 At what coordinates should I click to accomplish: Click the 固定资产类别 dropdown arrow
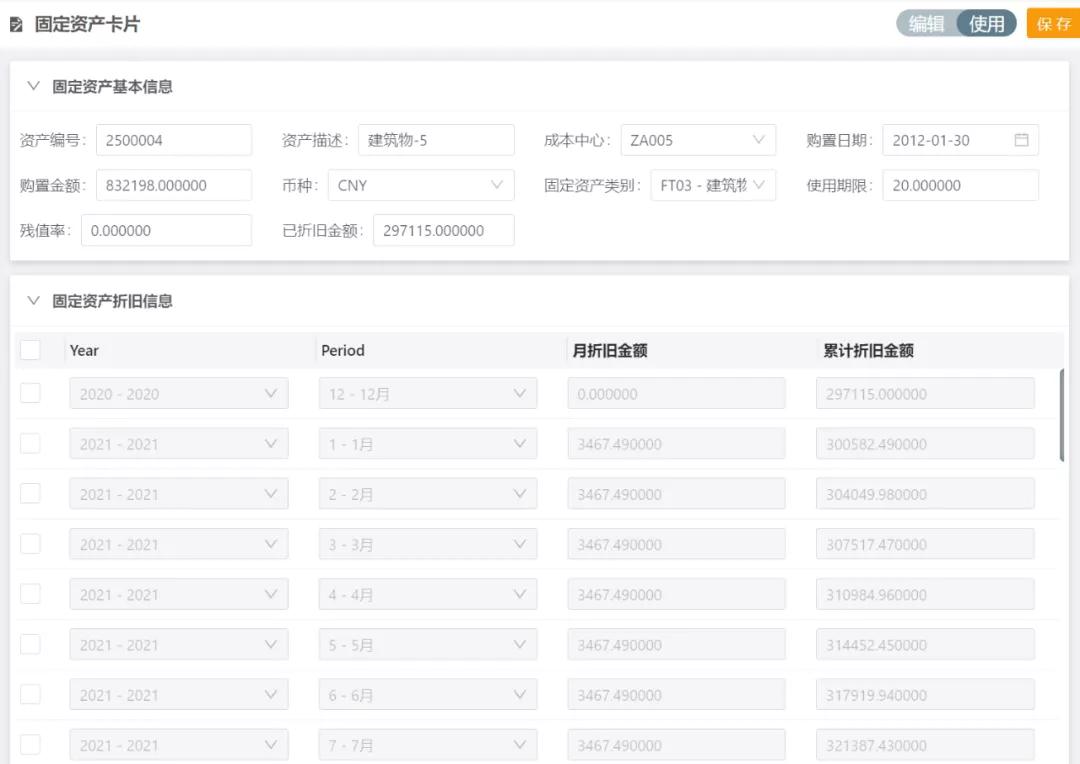coord(760,185)
